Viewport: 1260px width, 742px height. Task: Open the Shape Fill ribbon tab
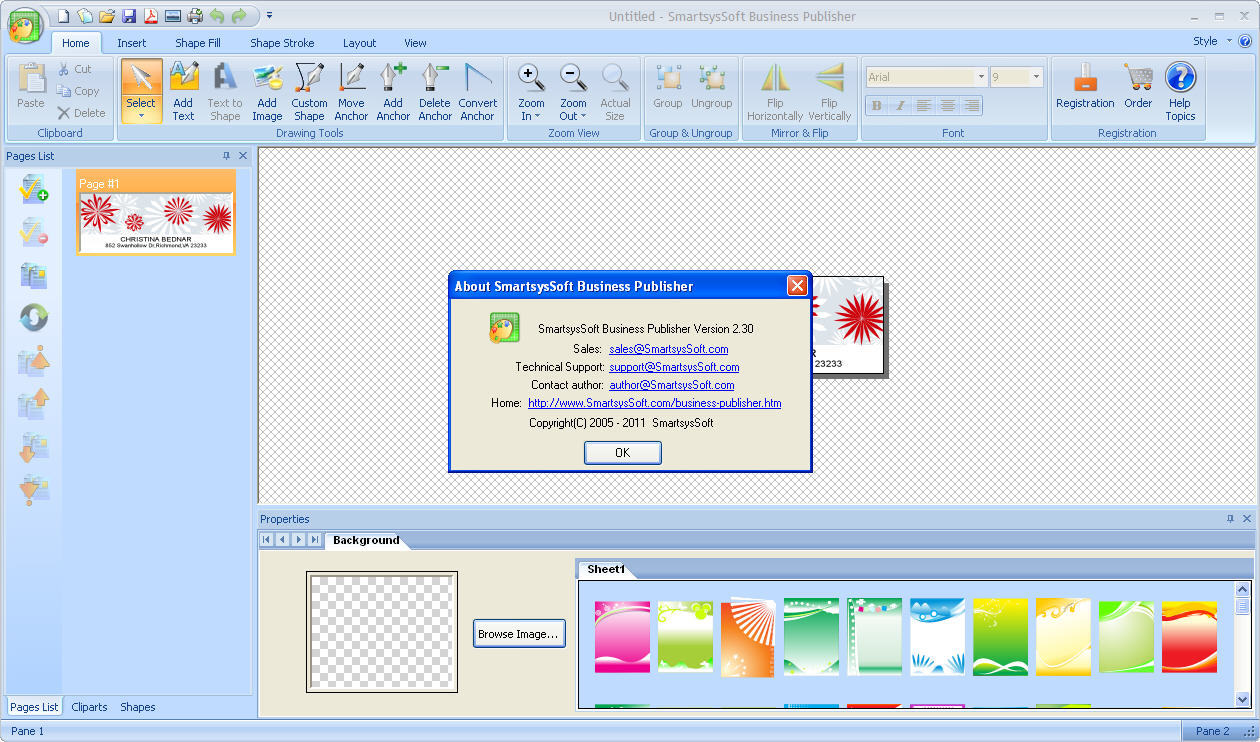198,43
